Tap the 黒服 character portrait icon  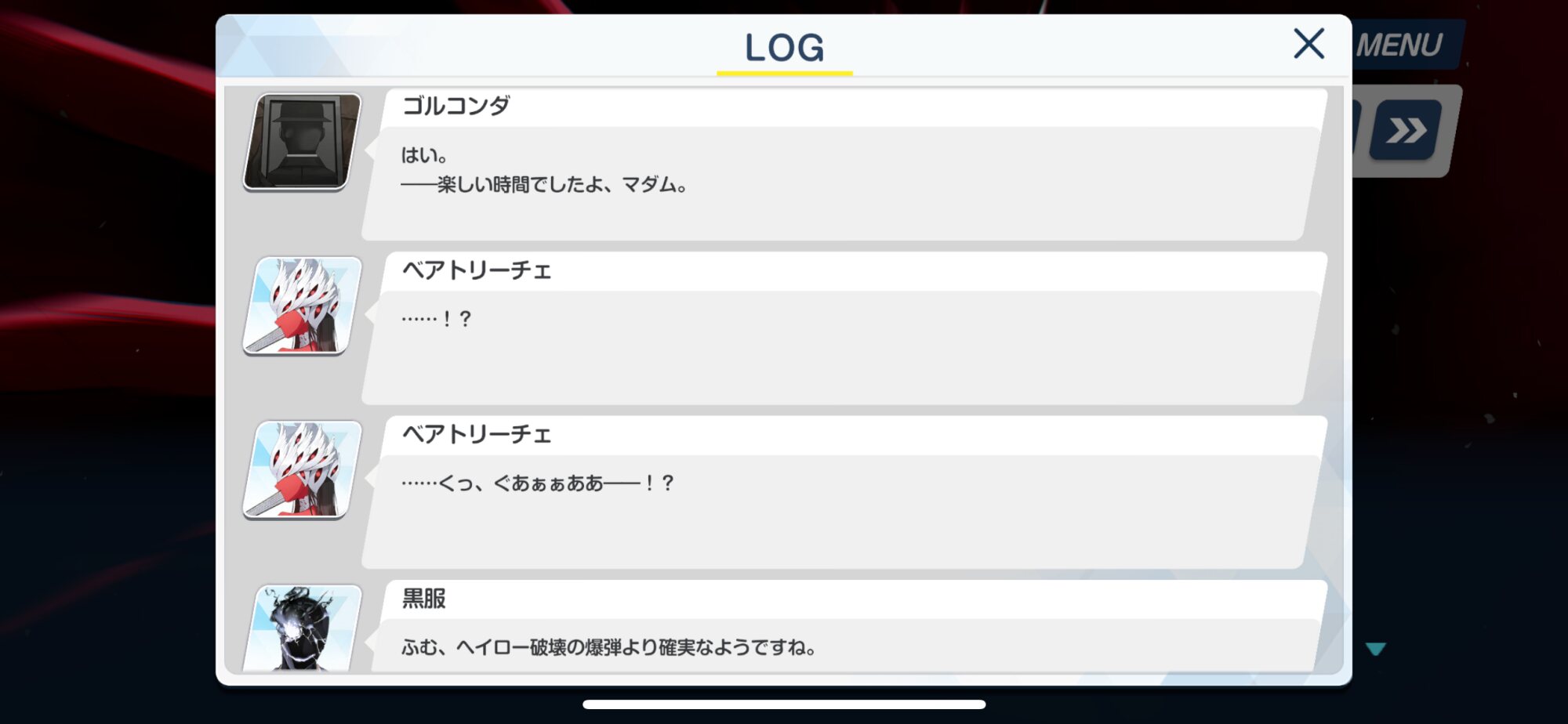(x=303, y=628)
